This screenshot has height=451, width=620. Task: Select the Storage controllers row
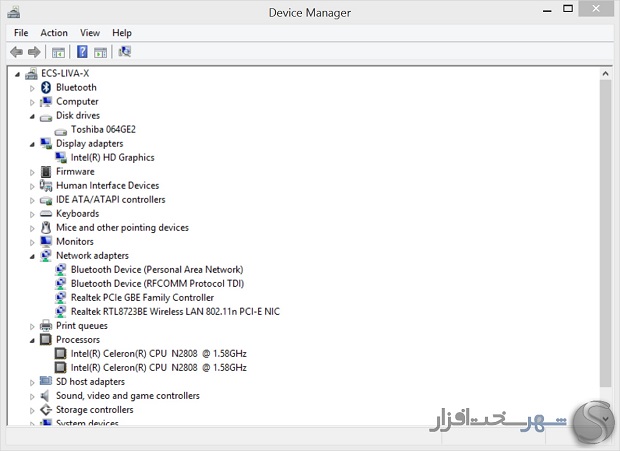(x=95, y=409)
